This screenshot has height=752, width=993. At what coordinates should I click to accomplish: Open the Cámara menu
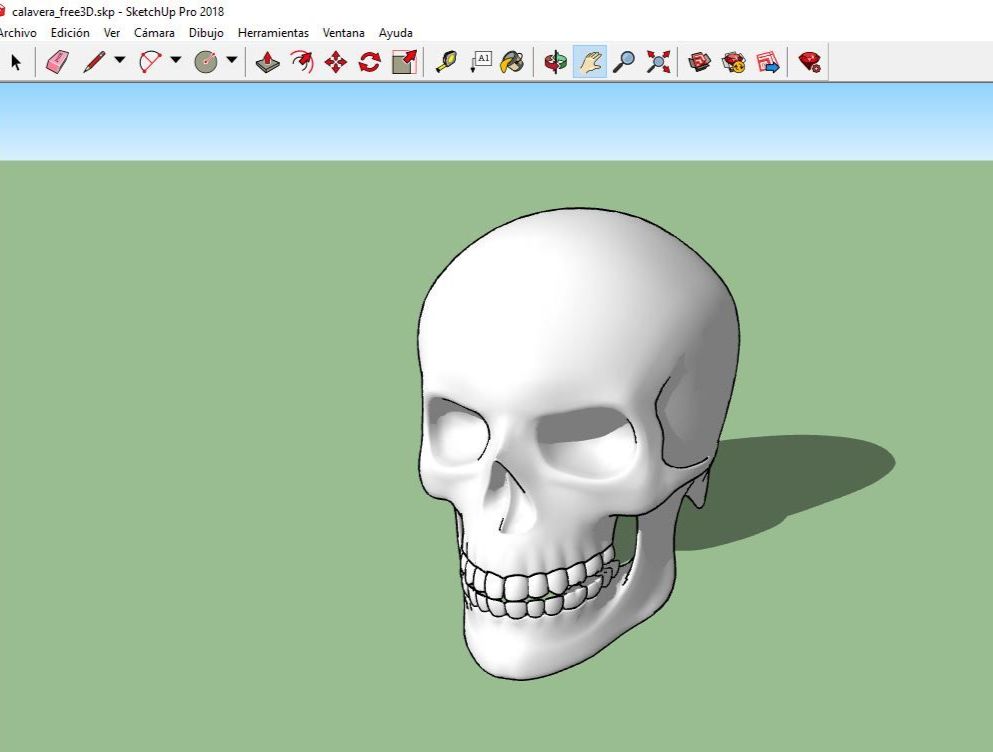pyautogui.click(x=153, y=33)
